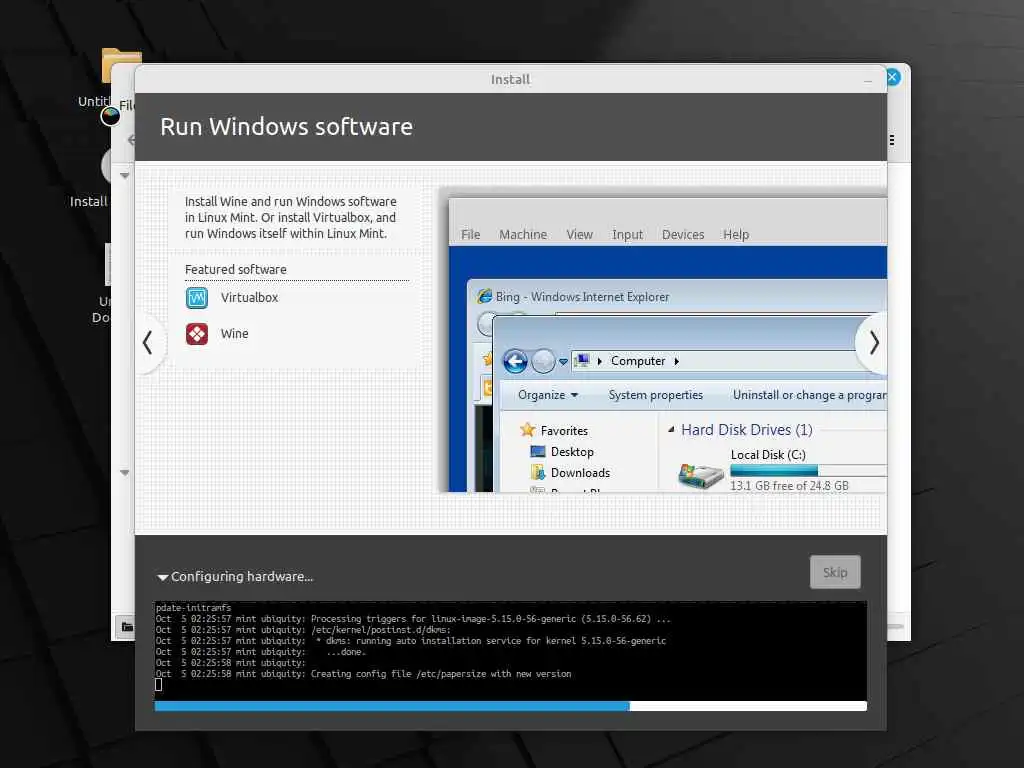Click the Virtualbox label text
The height and width of the screenshot is (768, 1024).
[x=249, y=298]
